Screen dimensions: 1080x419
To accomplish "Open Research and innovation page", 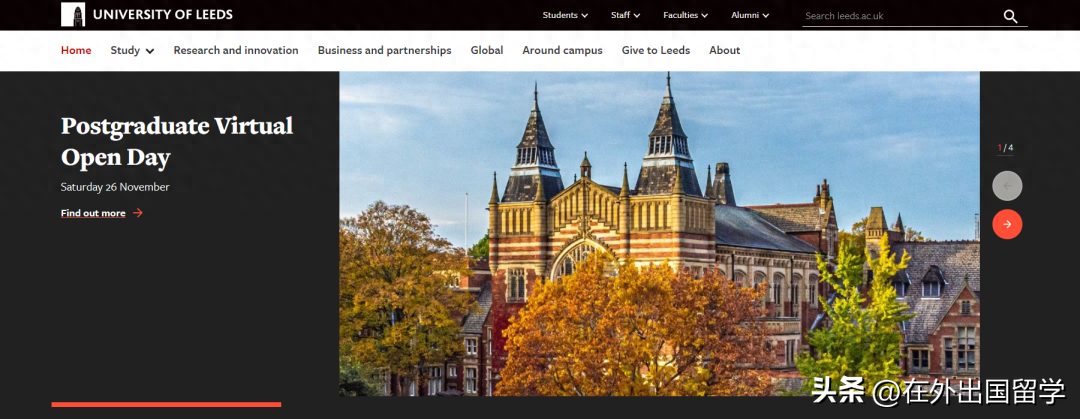I will click(x=236, y=51).
